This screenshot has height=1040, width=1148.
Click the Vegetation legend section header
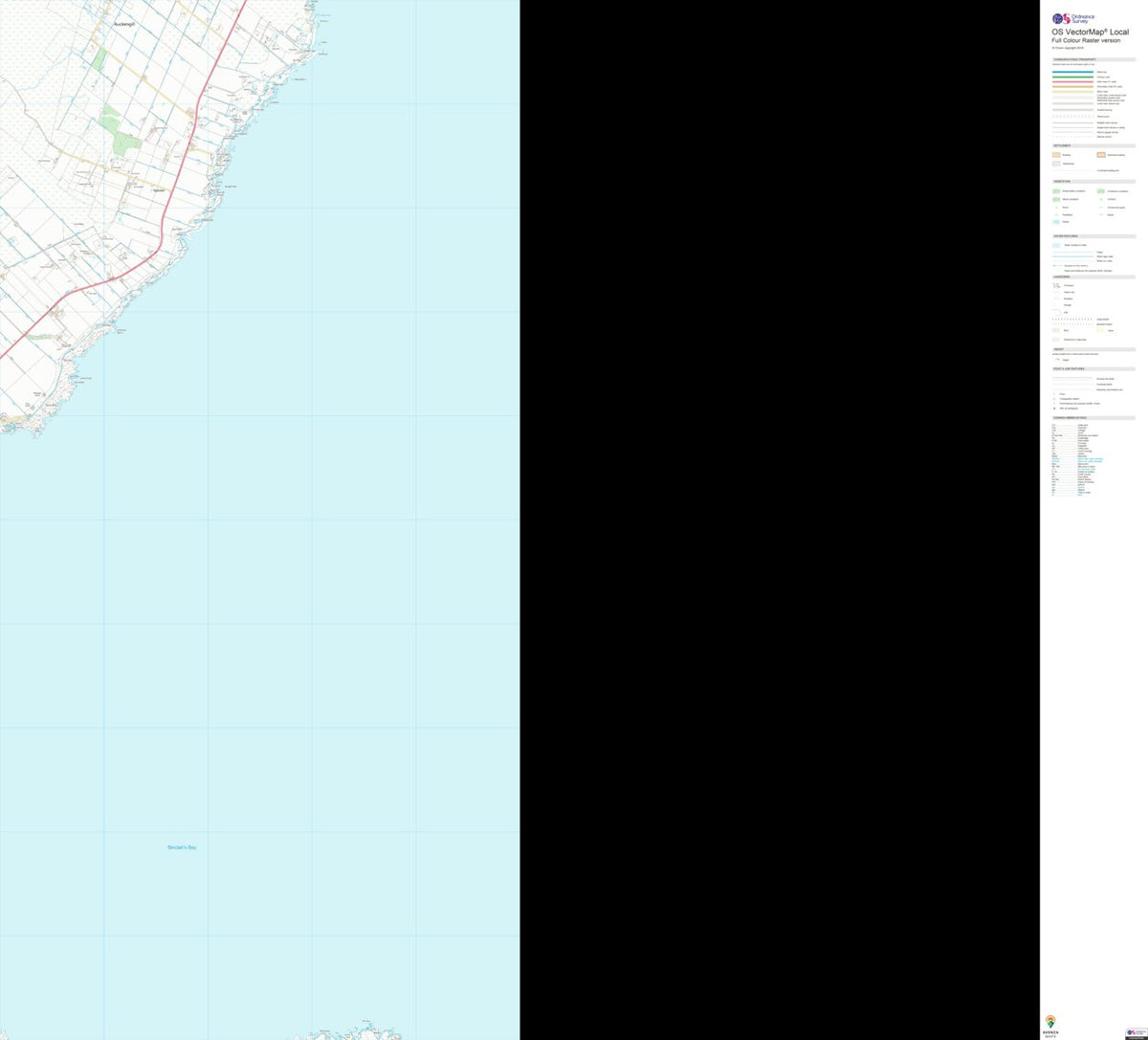1093,181
